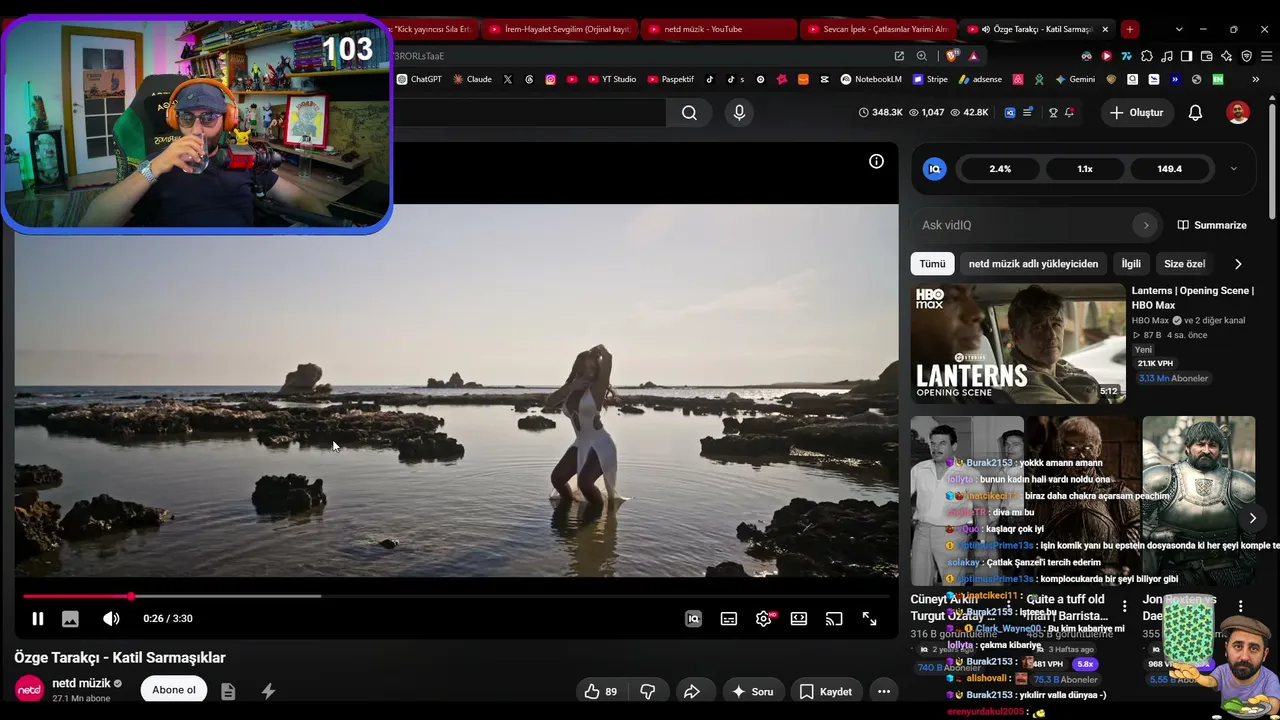Image resolution: width=1280 pixels, height=720 pixels.
Task: Toggle theater mode in the player
Action: 799,619
